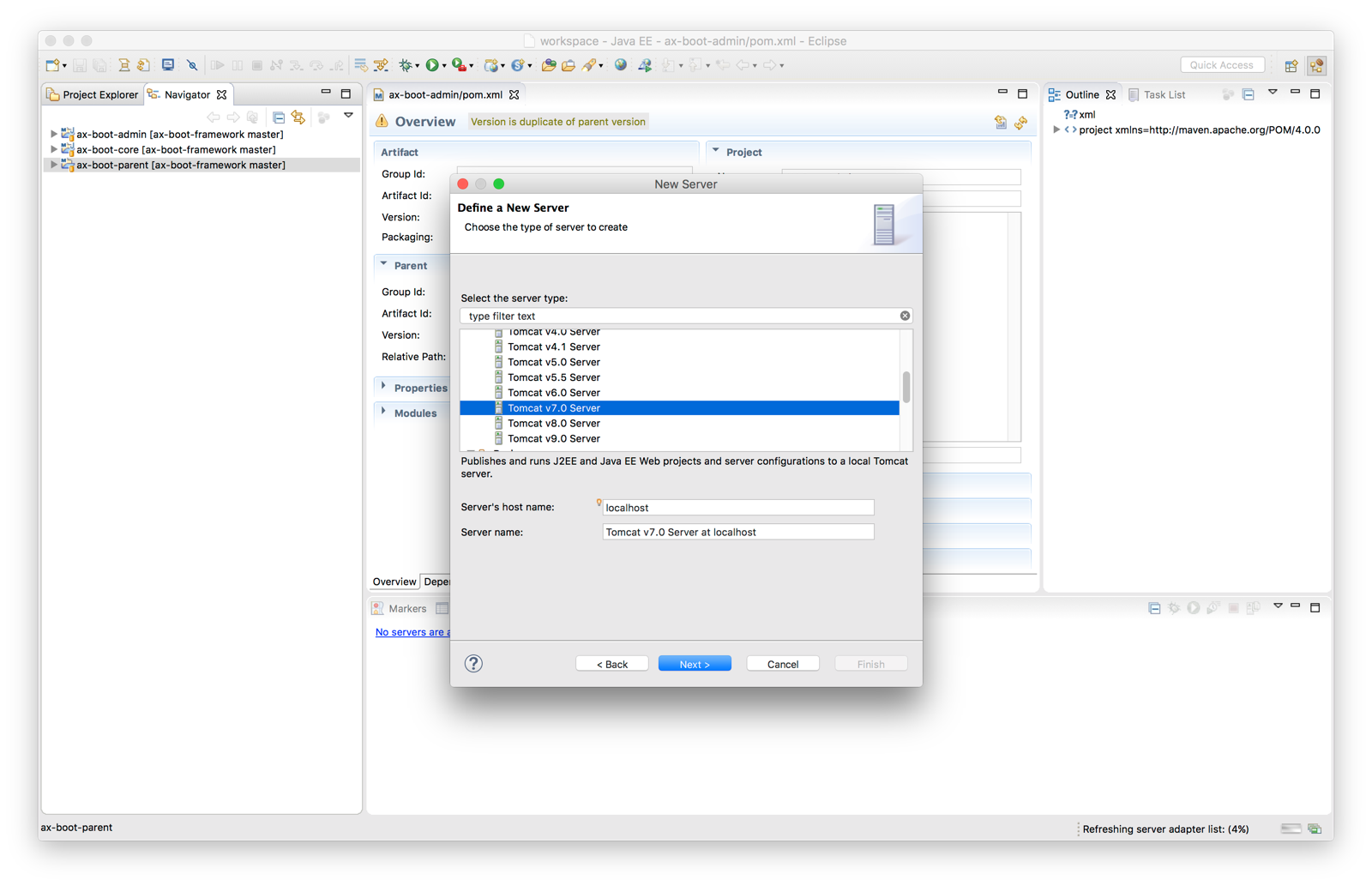Screen dimensions: 1372x886
Task: Open the Outline view menu dropdown
Action: click(x=1273, y=93)
